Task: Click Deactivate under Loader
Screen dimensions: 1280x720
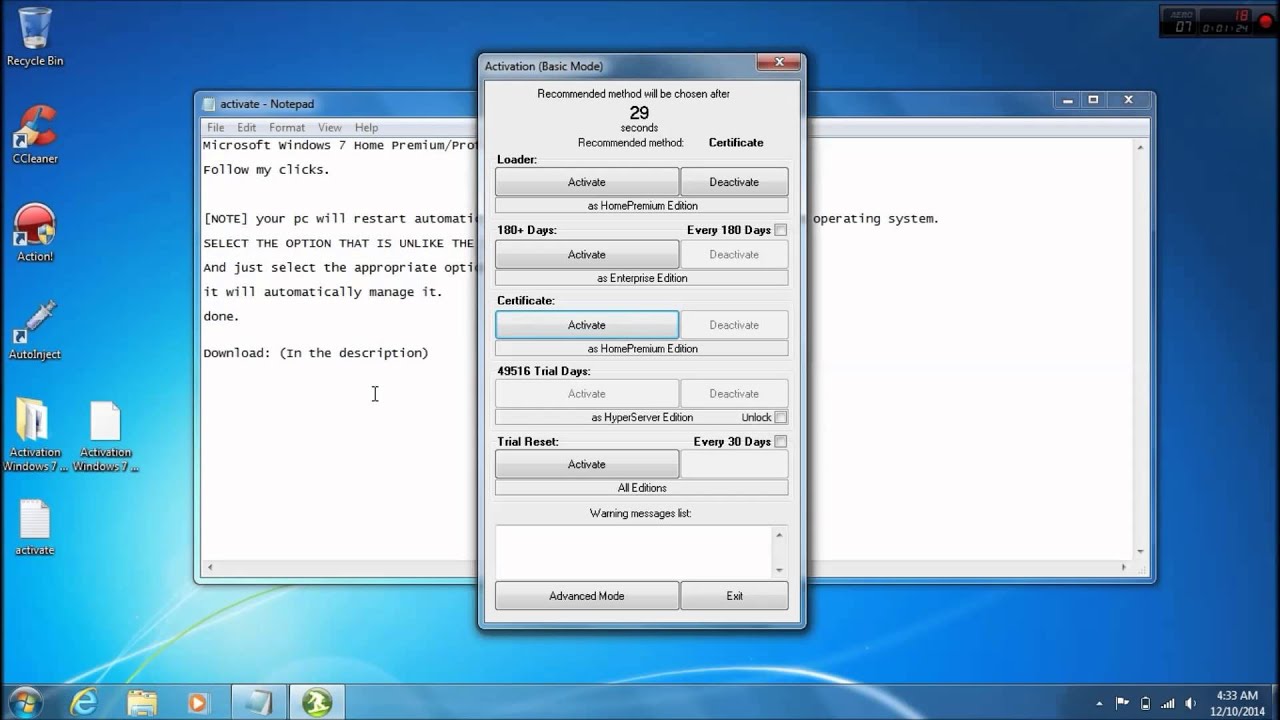Action: coord(734,182)
